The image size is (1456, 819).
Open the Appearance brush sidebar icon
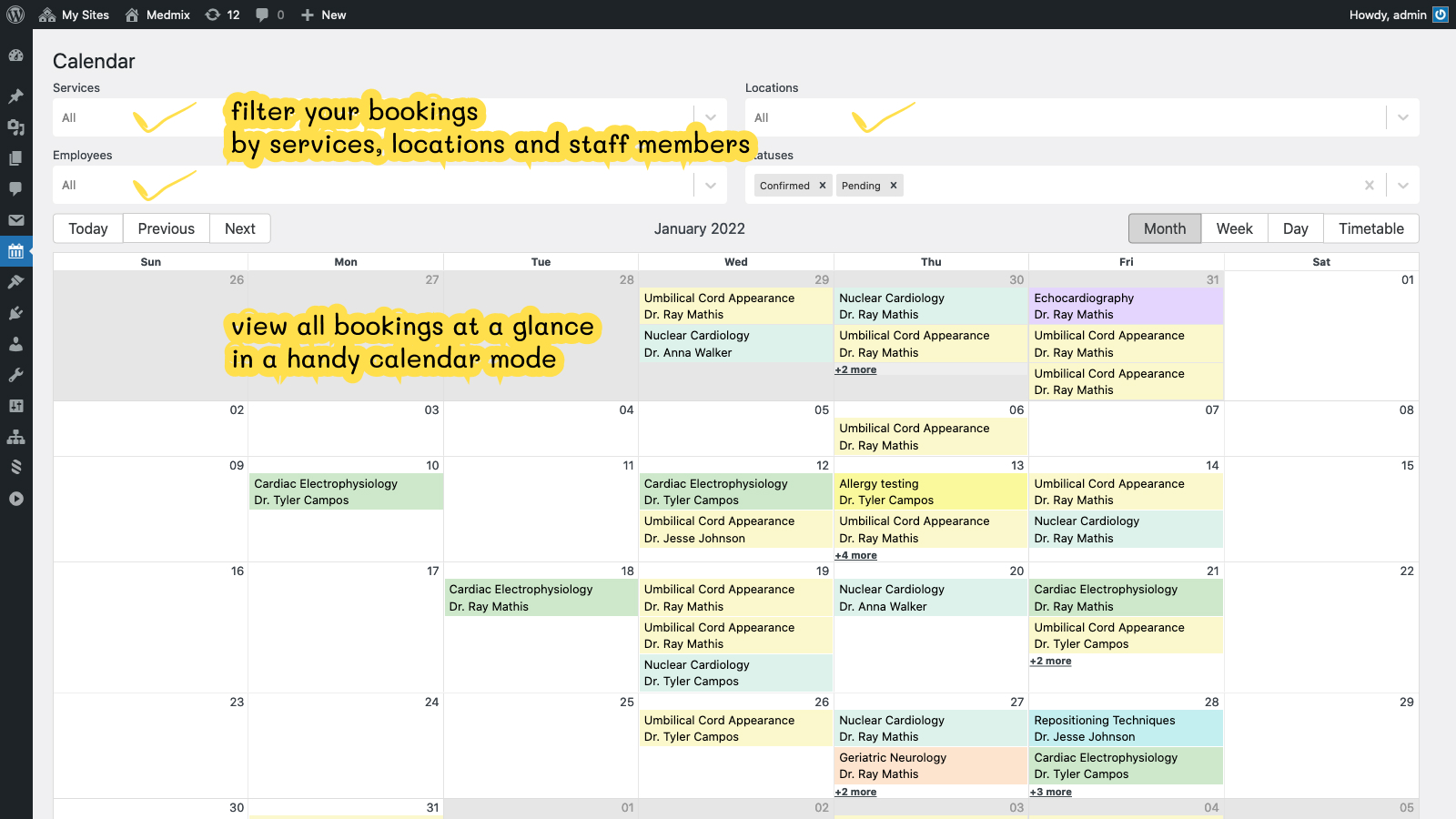coord(15,282)
